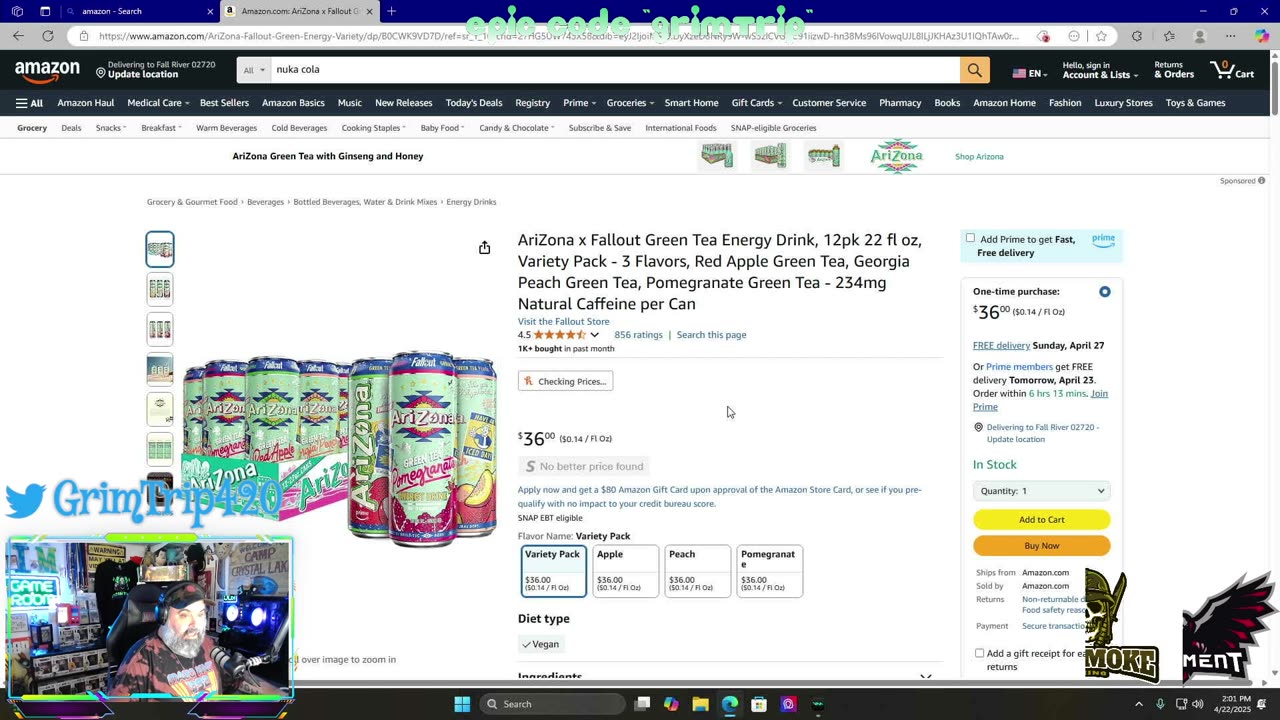Image resolution: width=1280 pixels, height=720 pixels.
Task: Click the AriZona brand logo in banner
Action: [x=896, y=156]
